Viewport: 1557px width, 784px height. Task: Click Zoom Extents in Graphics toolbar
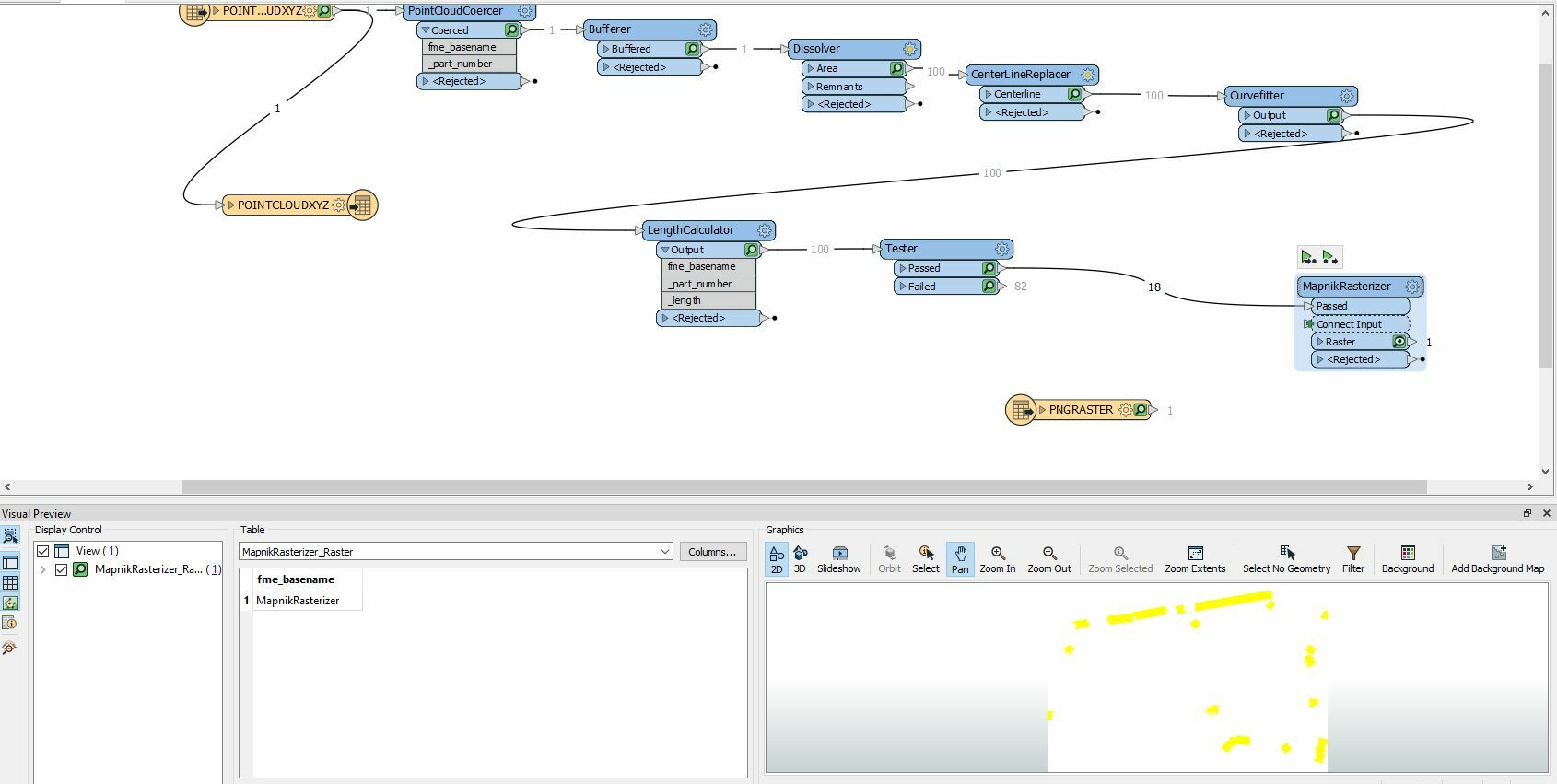click(x=1195, y=558)
